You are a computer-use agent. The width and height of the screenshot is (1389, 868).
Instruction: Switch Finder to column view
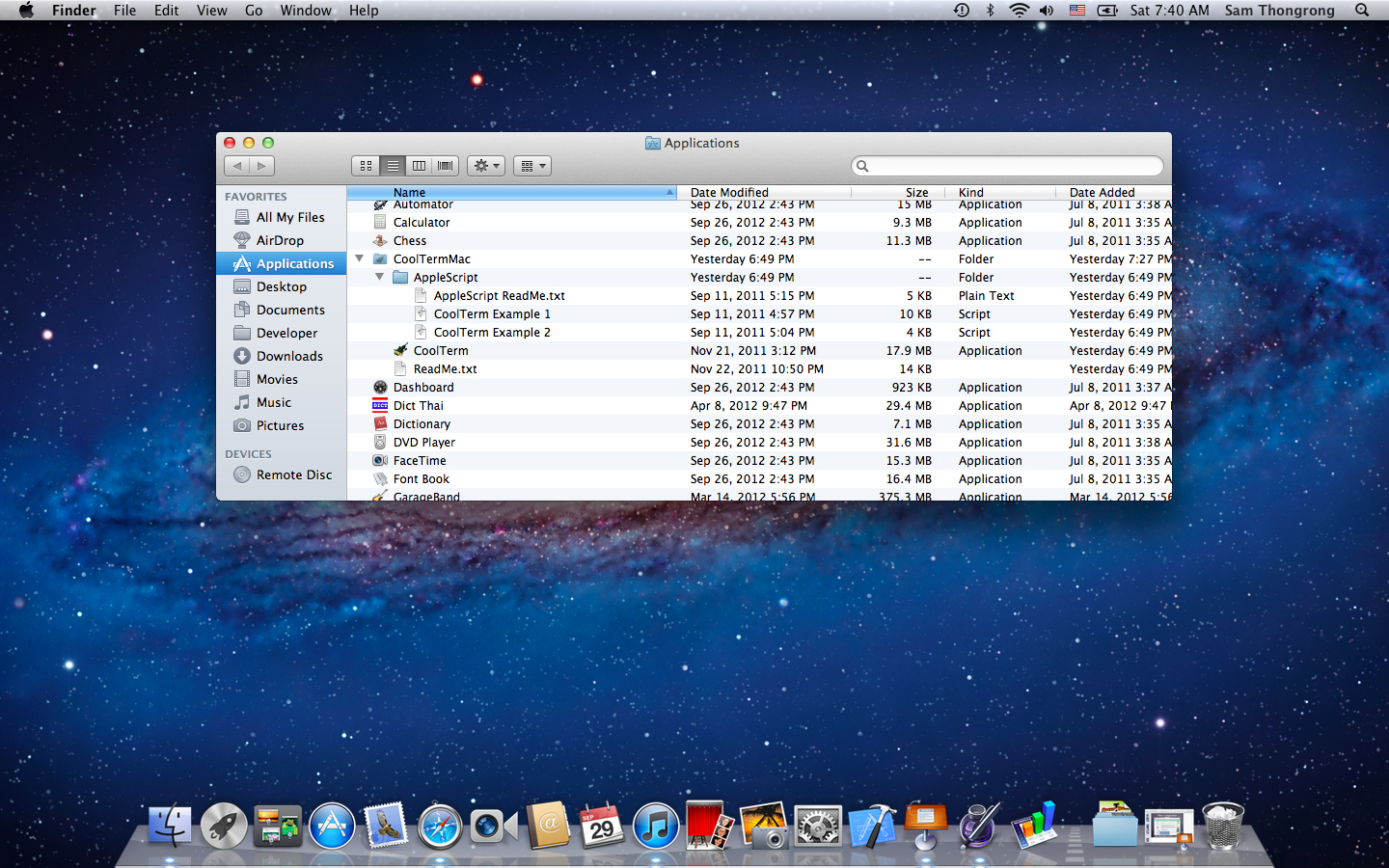pos(419,166)
